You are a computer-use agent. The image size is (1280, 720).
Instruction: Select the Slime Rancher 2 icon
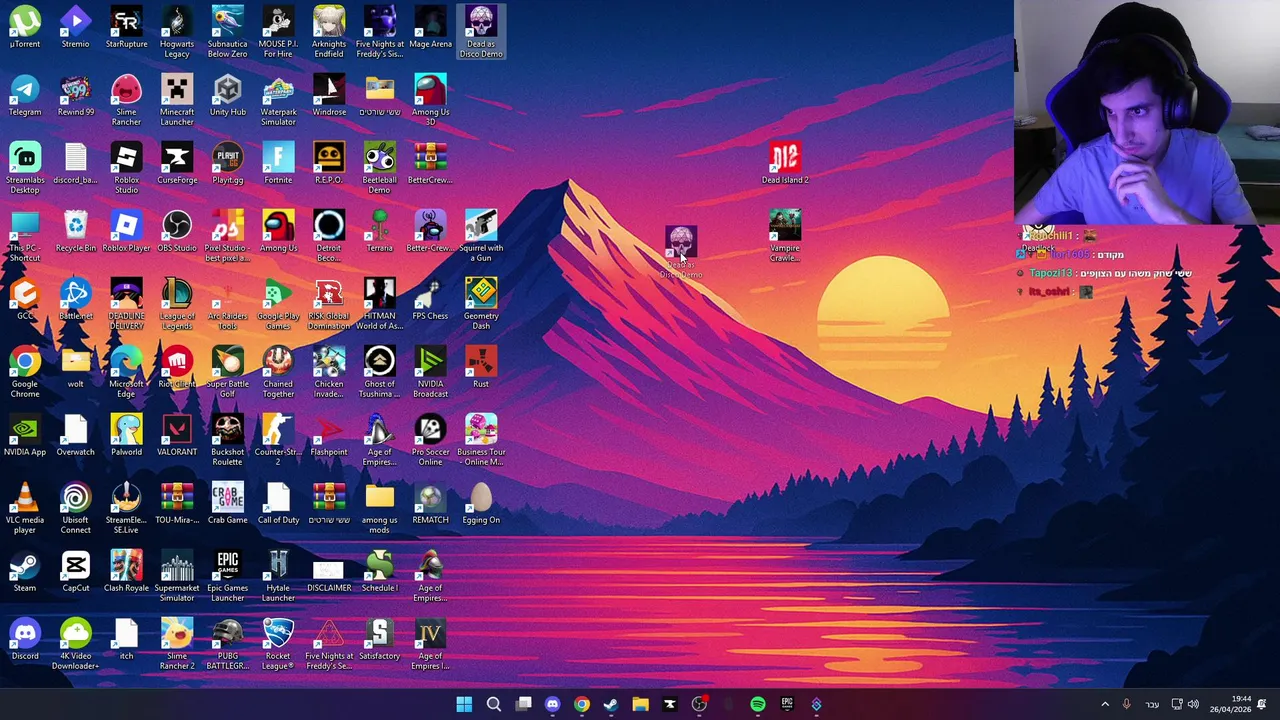pyautogui.click(x=177, y=644)
